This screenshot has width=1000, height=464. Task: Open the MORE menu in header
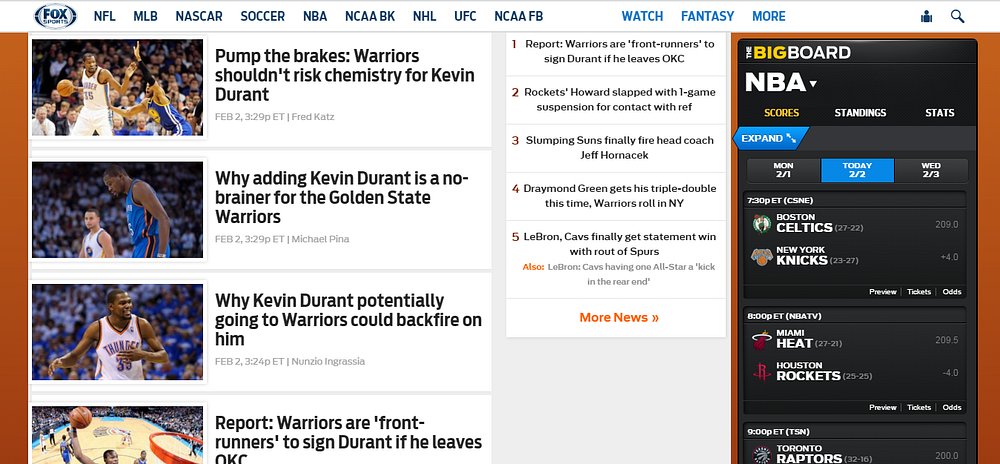click(768, 17)
